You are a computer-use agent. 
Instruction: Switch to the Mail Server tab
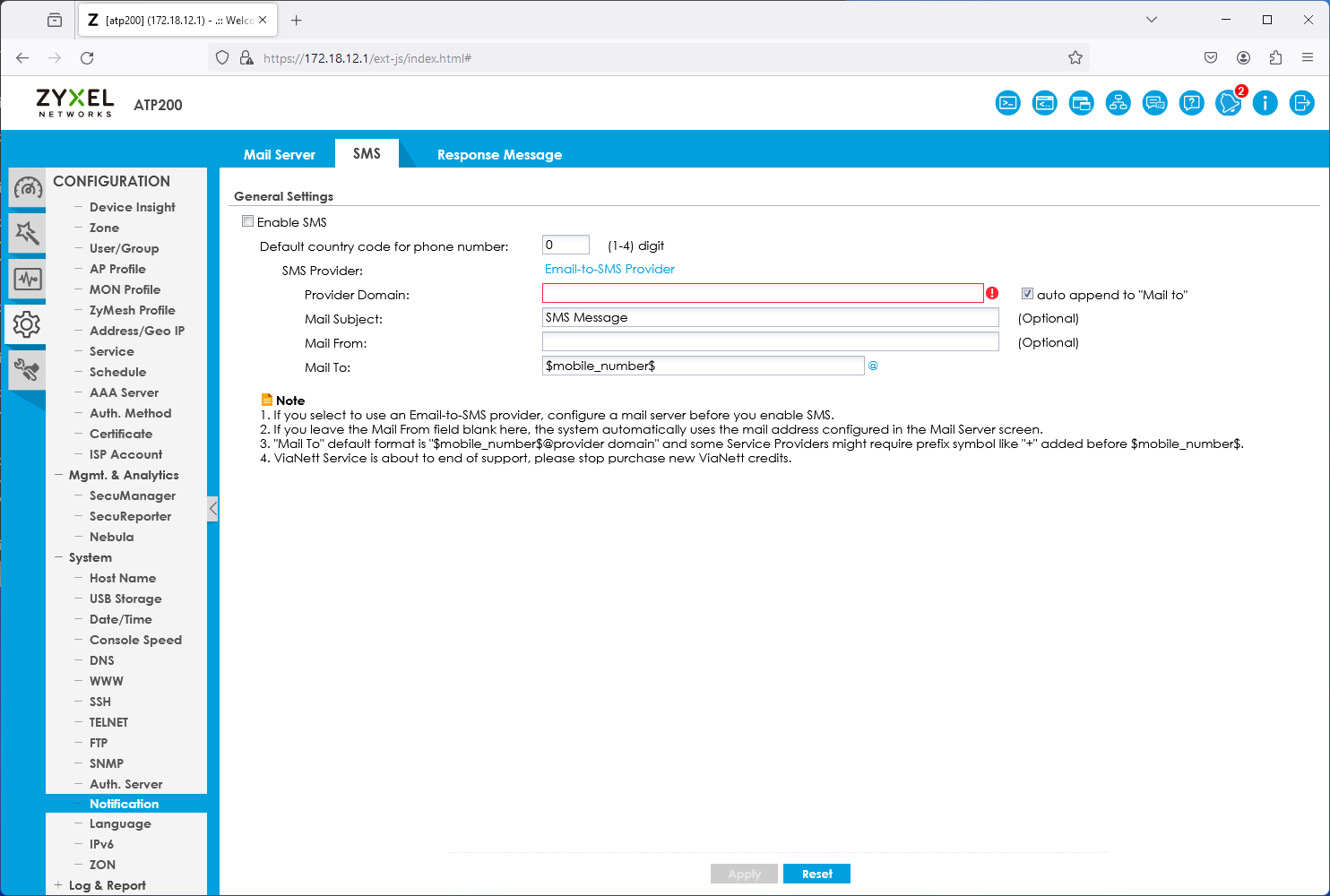[x=280, y=154]
